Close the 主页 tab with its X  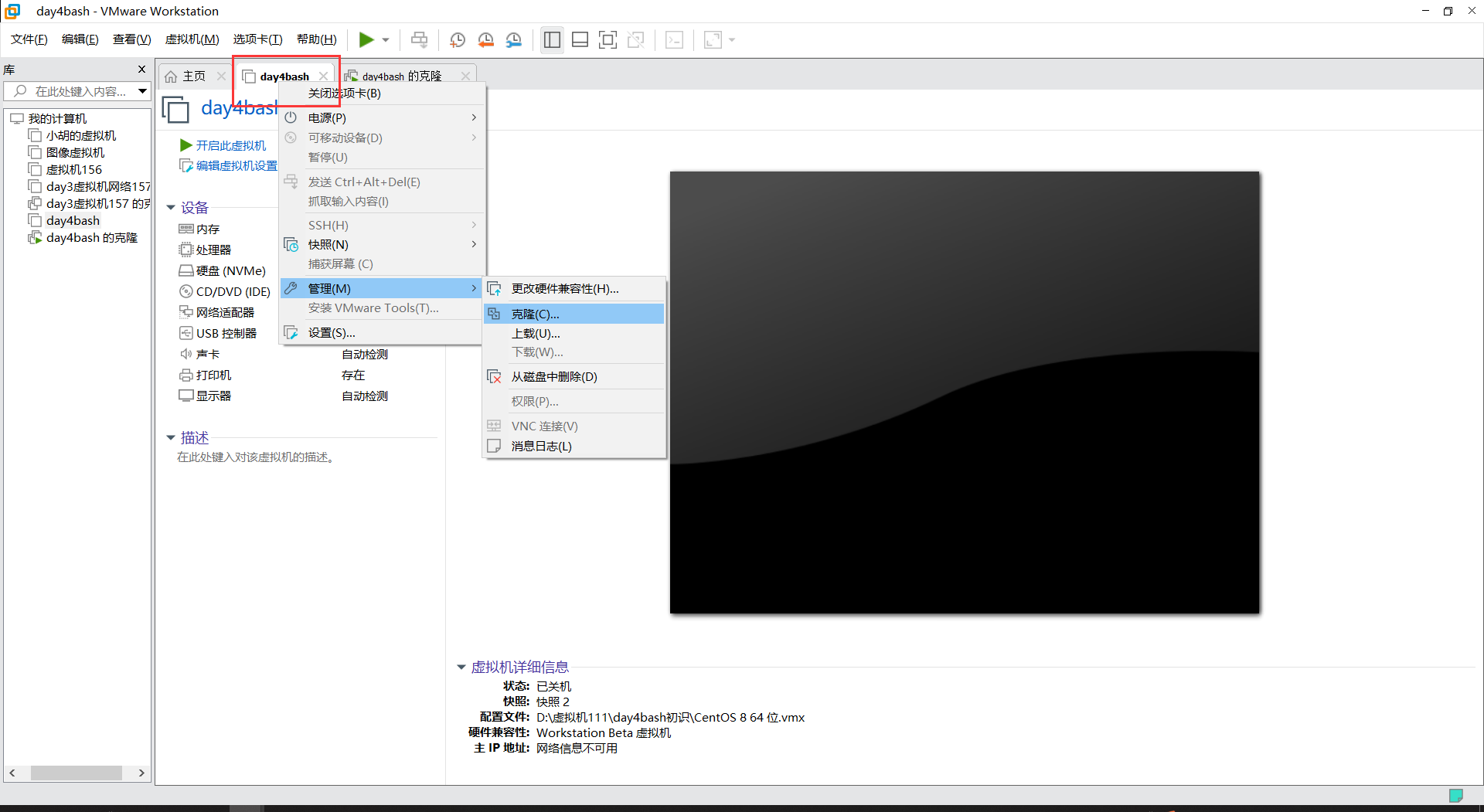pyautogui.click(x=222, y=76)
